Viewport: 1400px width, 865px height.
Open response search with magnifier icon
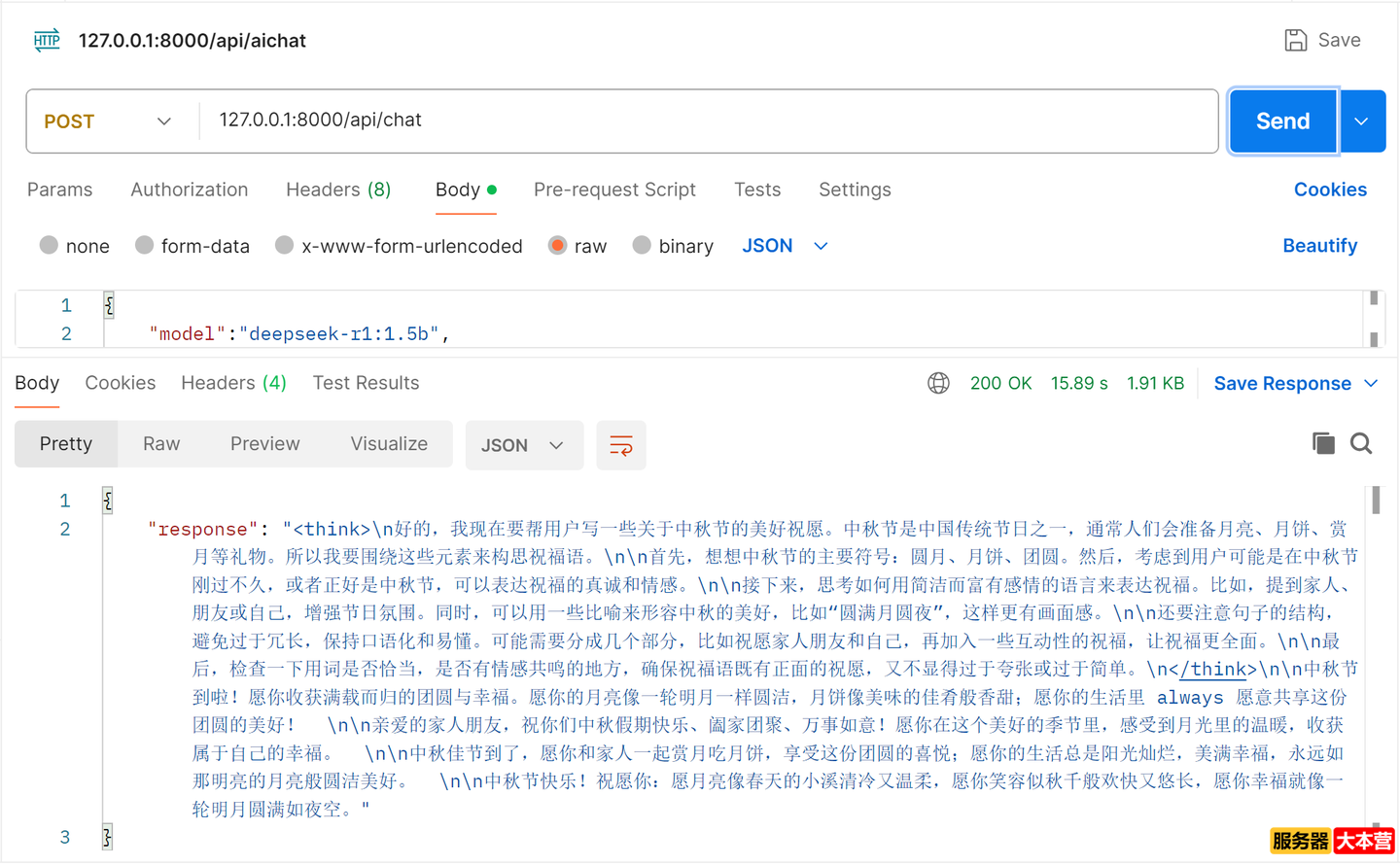pyautogui.click(x=1361, y=442)
